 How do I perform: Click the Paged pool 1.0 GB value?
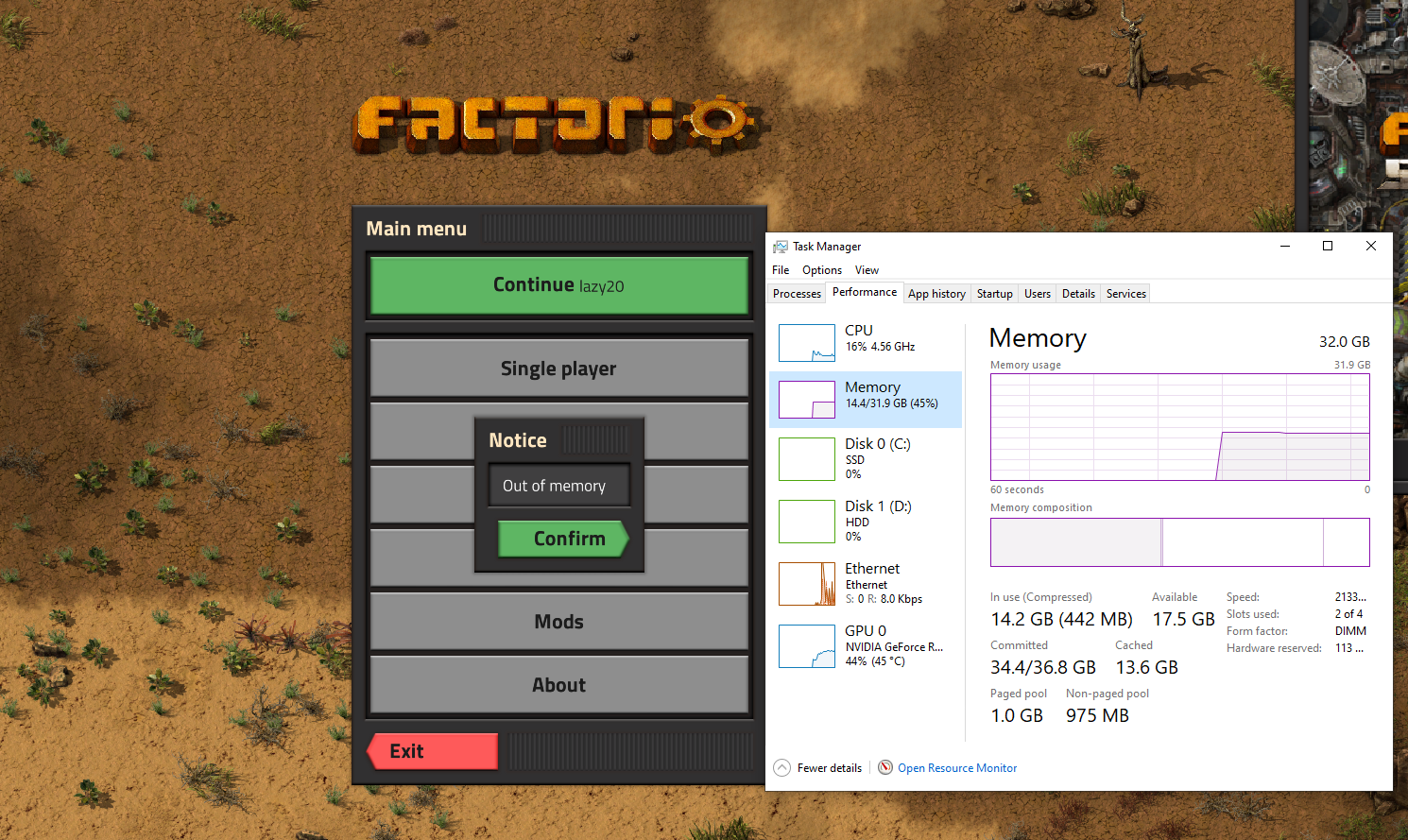point(1017,715)
